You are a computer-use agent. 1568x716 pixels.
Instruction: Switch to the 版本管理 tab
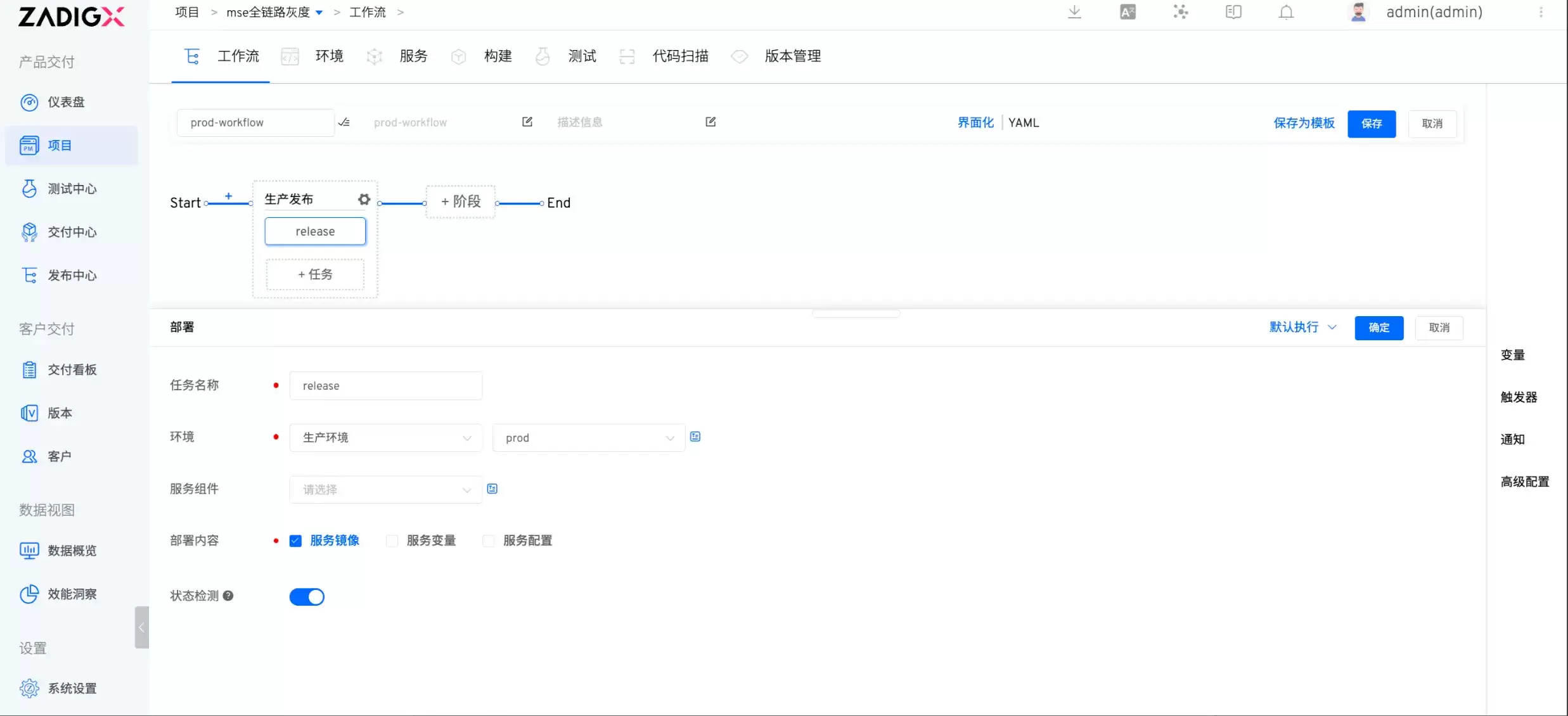776,56
